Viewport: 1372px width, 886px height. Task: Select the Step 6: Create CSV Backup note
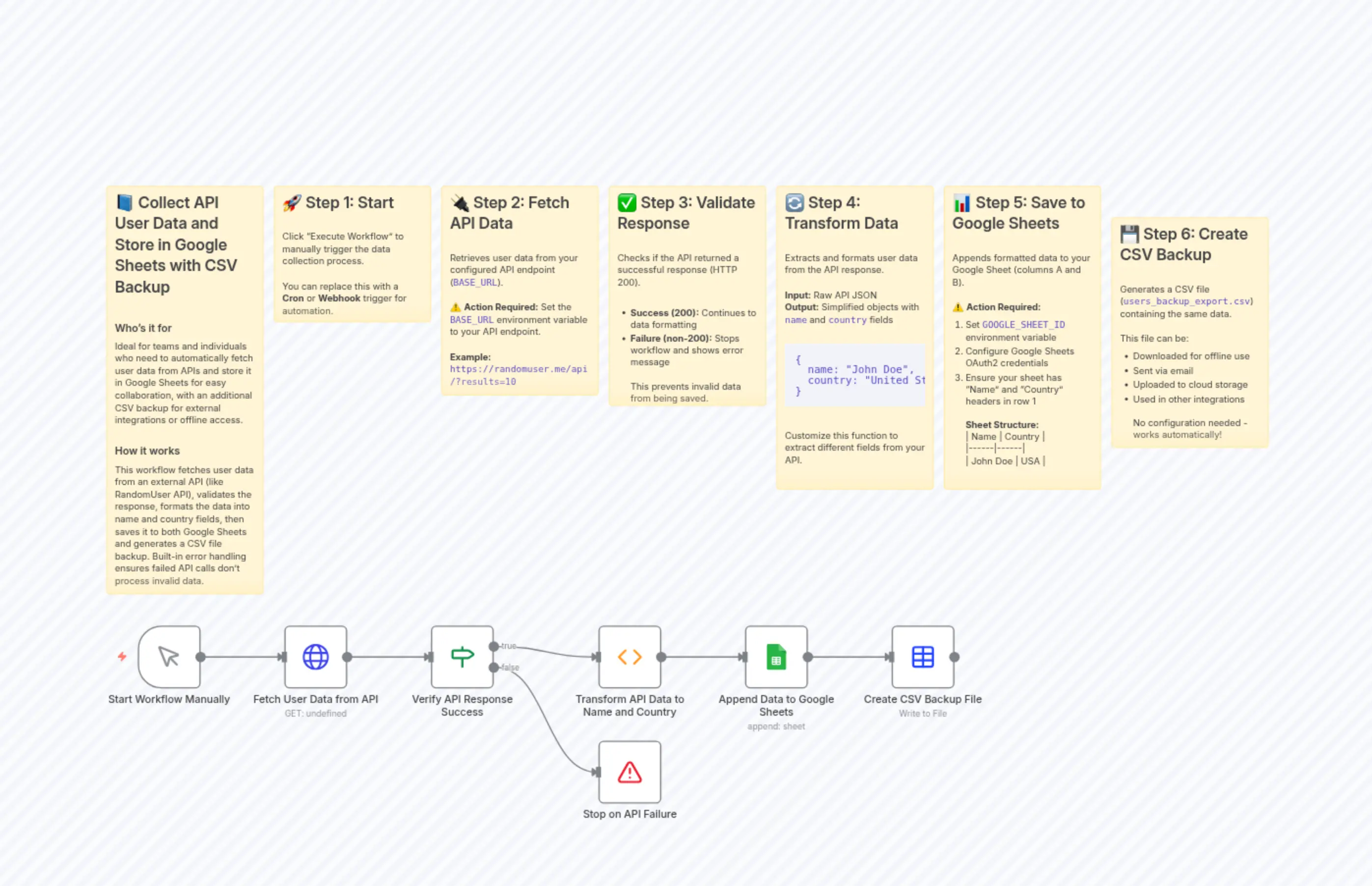click(1189, 244)
